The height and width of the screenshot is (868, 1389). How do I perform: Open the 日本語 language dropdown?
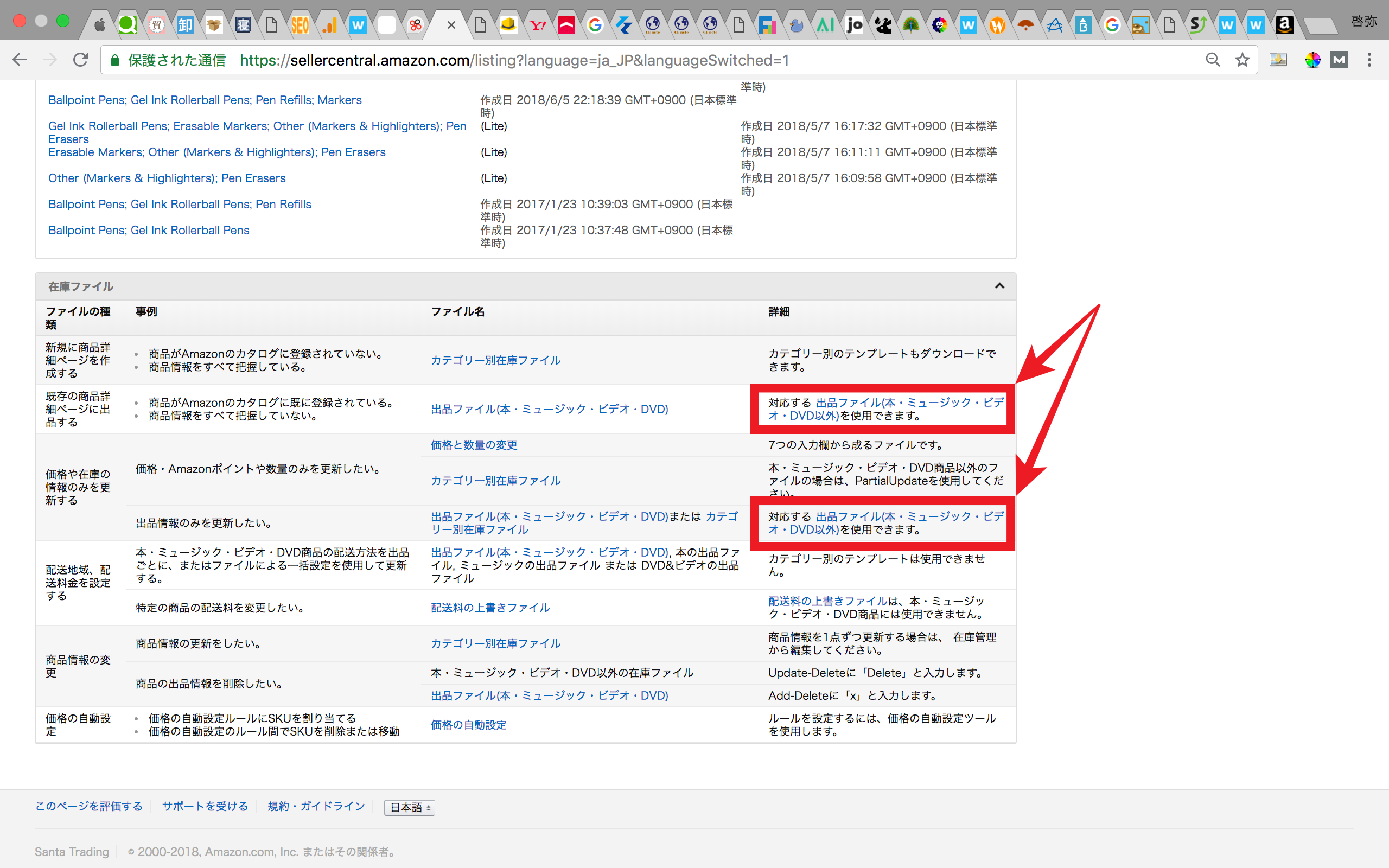[409, 807]
